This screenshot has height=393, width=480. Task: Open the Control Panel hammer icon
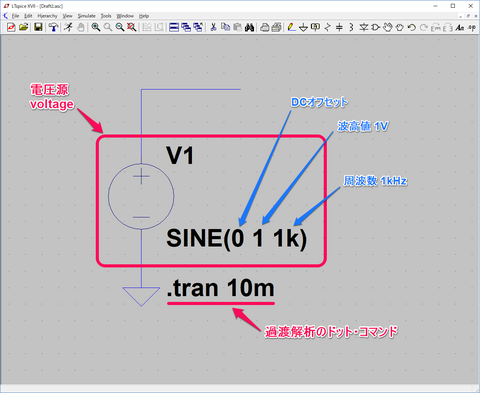(53, 27)
